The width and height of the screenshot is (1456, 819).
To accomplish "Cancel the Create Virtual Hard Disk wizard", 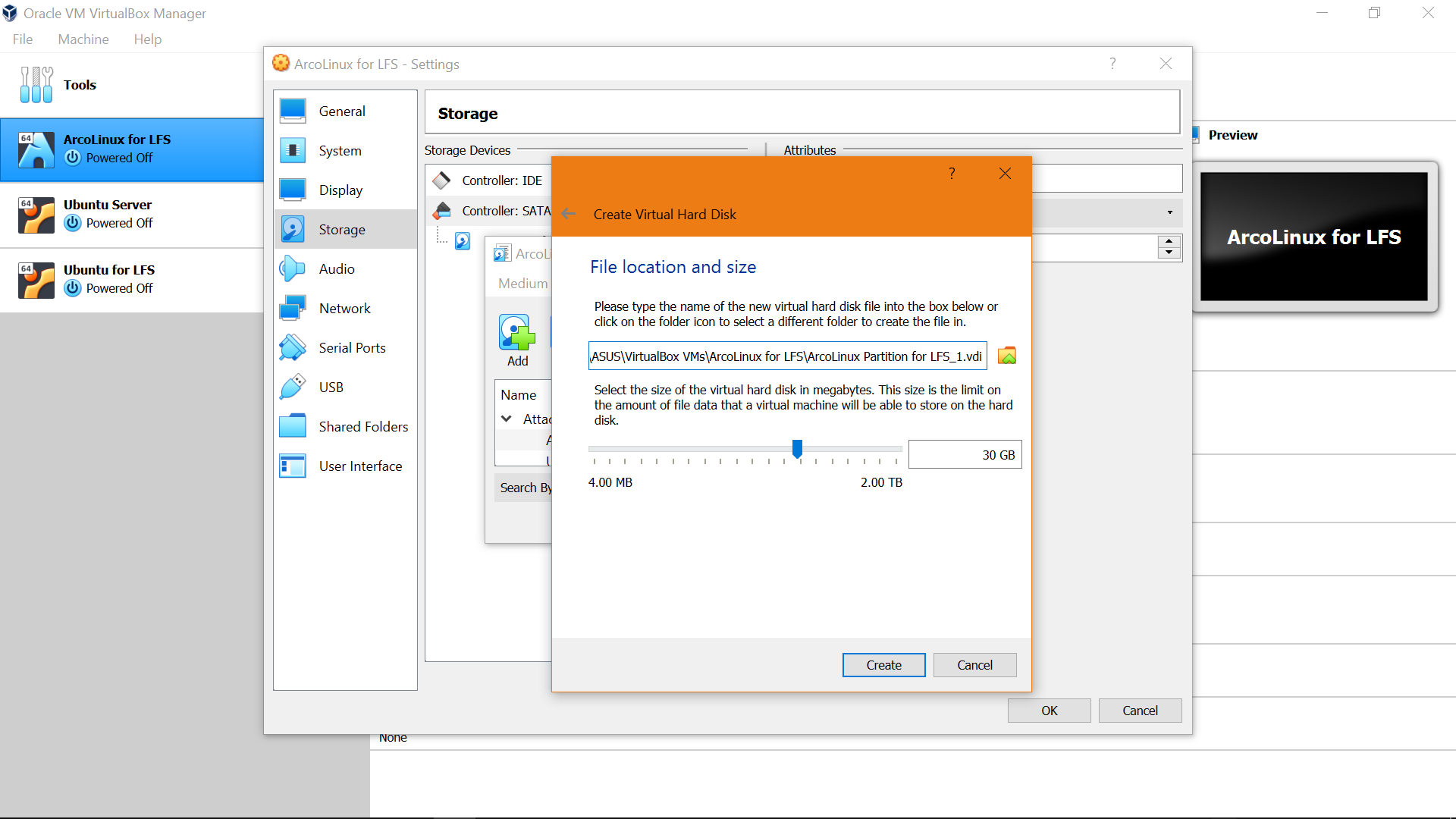I will click(974, 665).
